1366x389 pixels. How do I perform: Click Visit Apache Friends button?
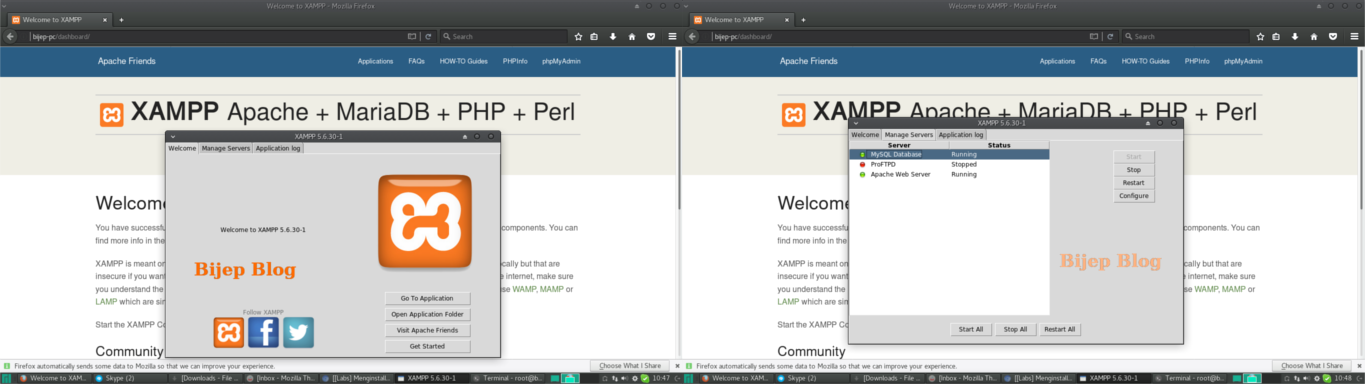coord(427,330)
